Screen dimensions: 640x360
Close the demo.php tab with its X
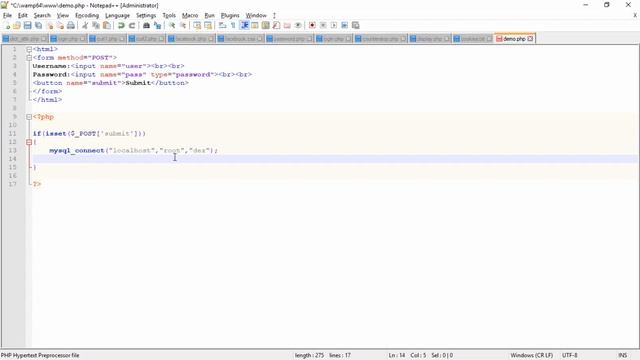coord(530,39)
